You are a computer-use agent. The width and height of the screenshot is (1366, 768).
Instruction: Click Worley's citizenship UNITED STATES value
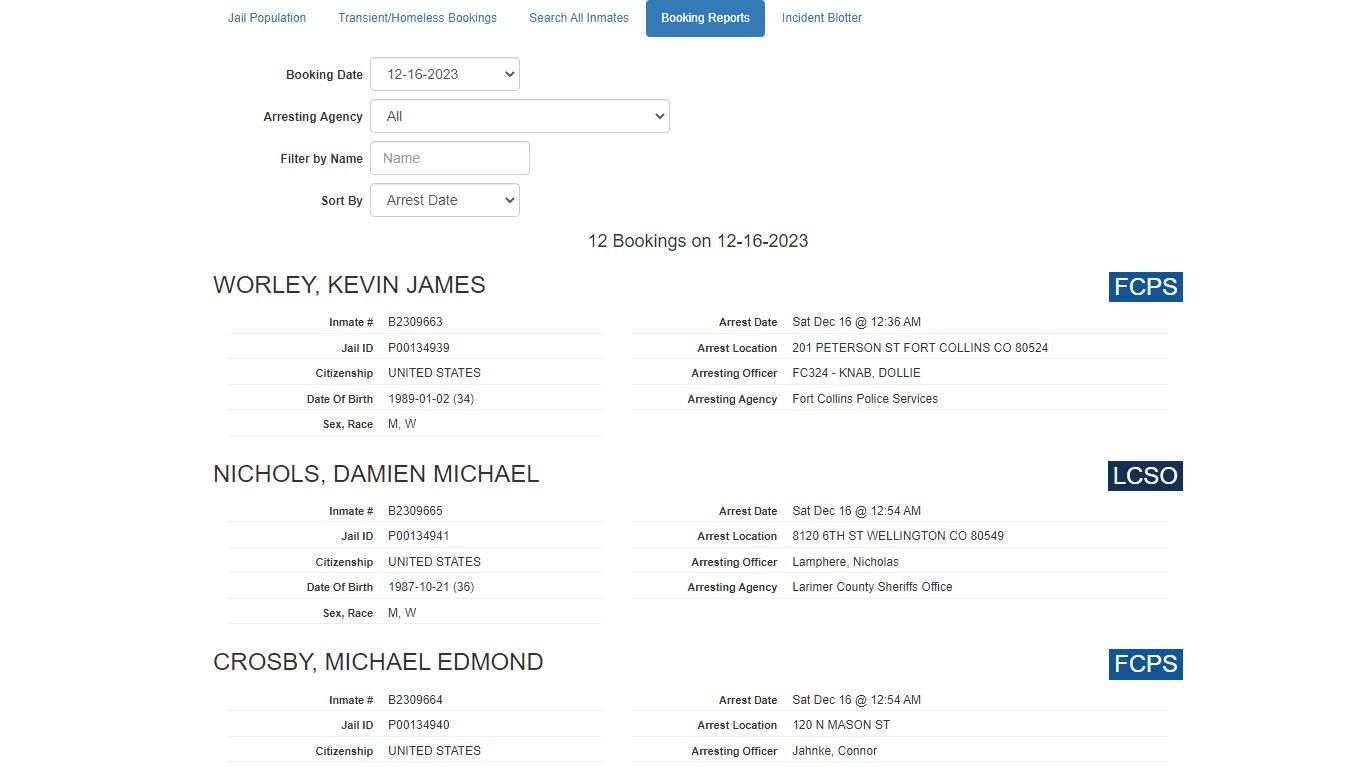434,373
